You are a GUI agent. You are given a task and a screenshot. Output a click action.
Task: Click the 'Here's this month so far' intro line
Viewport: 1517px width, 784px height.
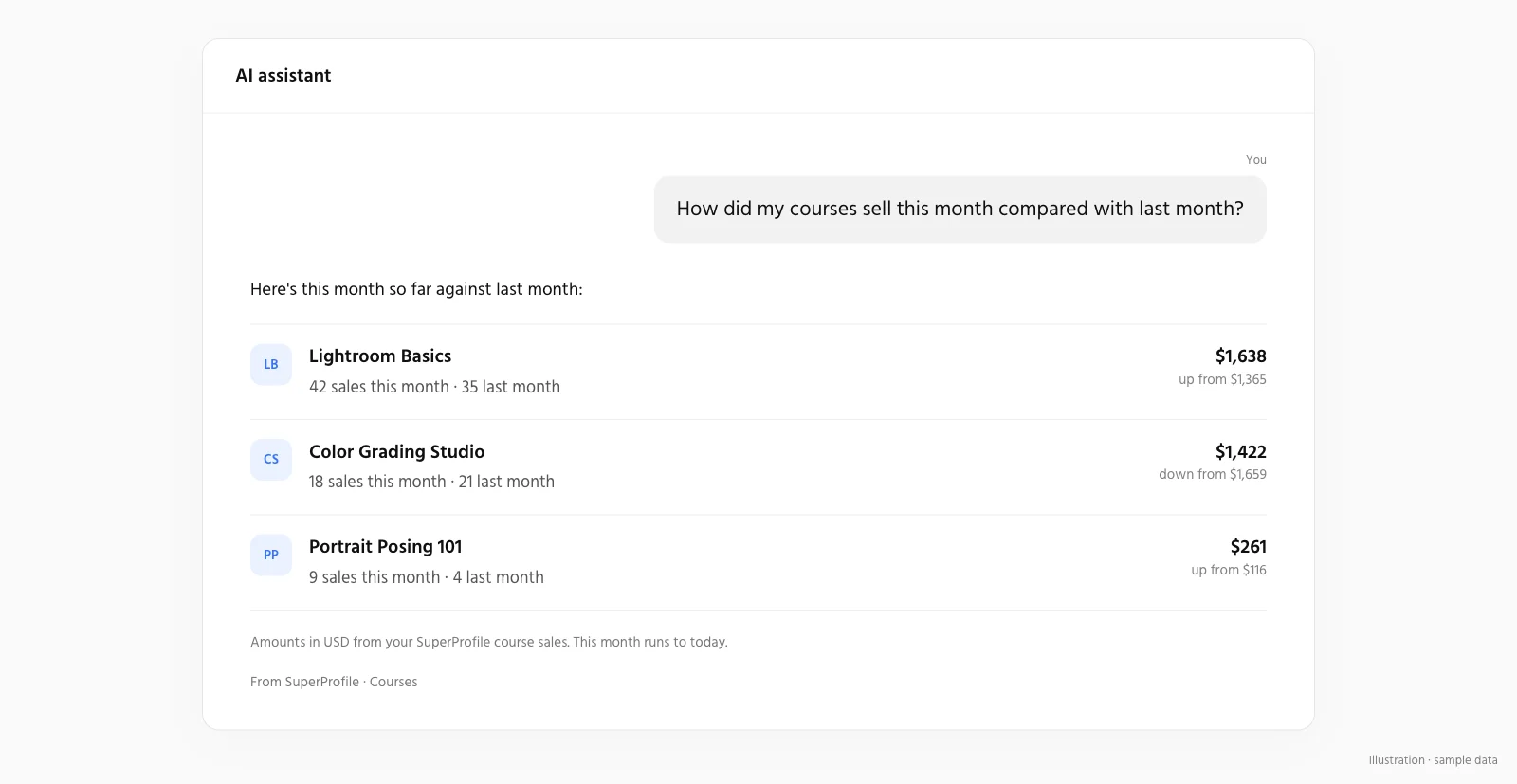(416, 289)
